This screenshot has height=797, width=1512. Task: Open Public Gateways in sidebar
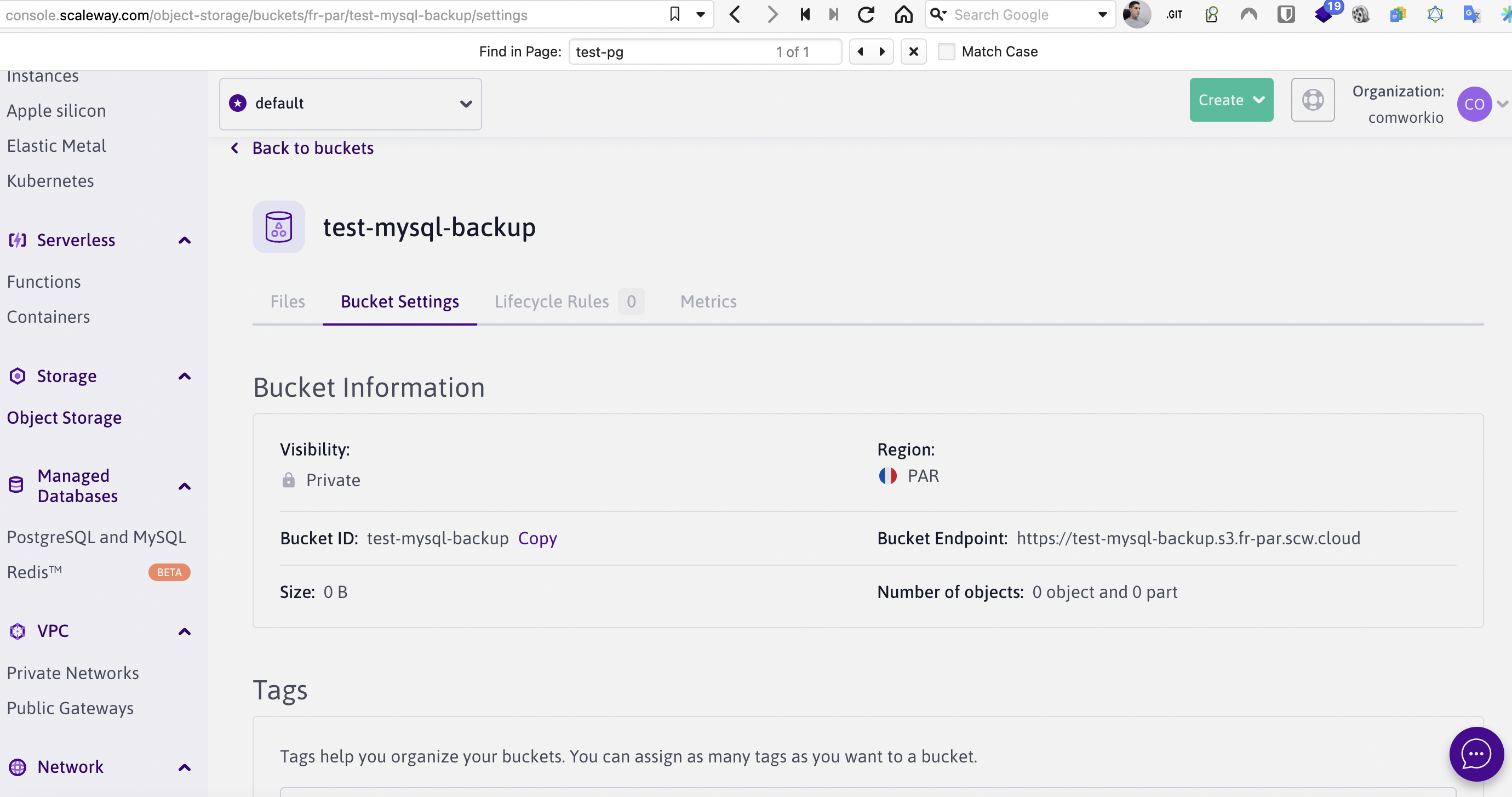click(x=71, y=708)
